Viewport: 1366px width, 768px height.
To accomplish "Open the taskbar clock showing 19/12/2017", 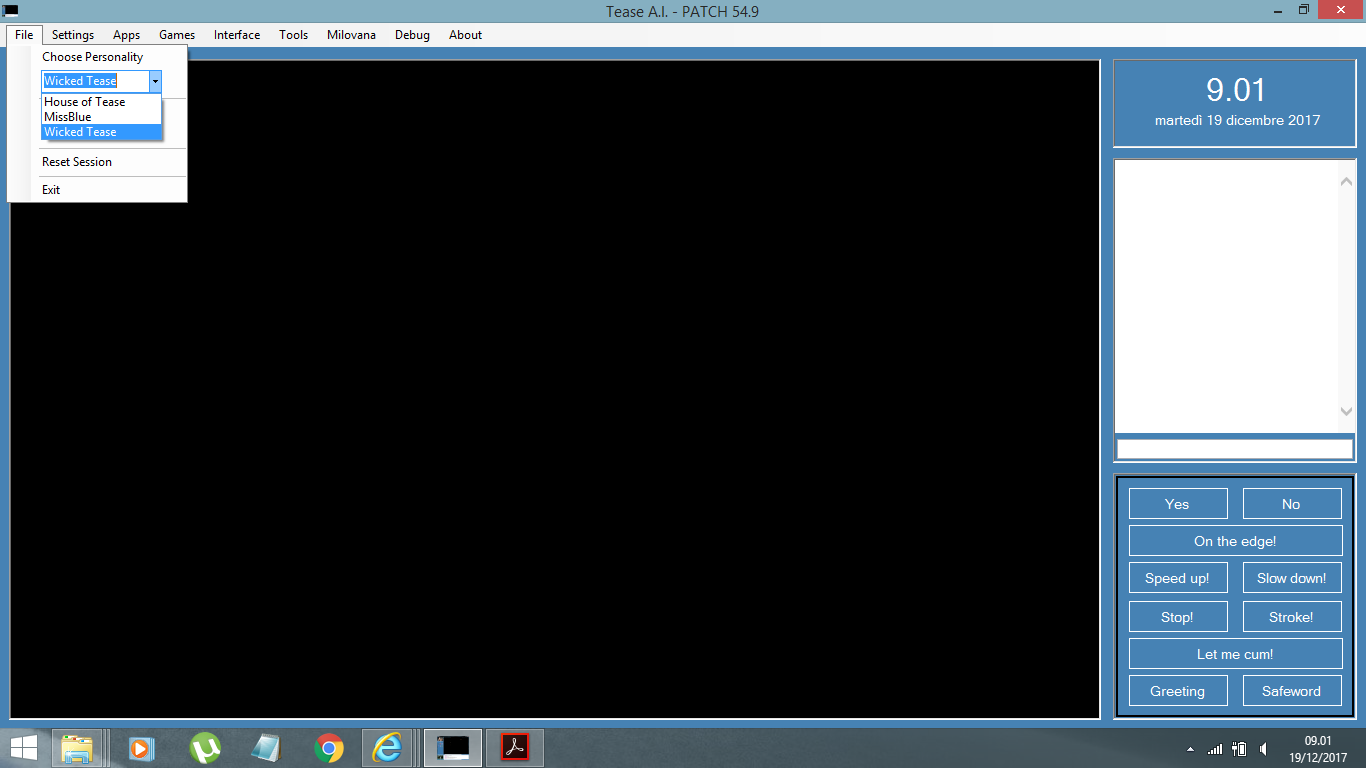I will [x=1318, y=749].
